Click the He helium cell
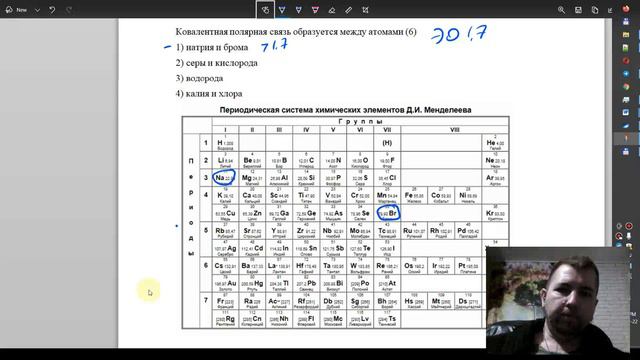This screenshot has width=640, height=360. [495, 143]
